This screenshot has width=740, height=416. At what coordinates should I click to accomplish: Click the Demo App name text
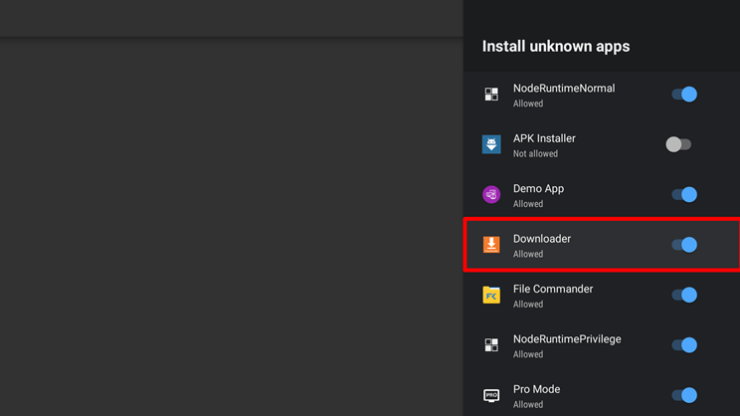[538, 189]
